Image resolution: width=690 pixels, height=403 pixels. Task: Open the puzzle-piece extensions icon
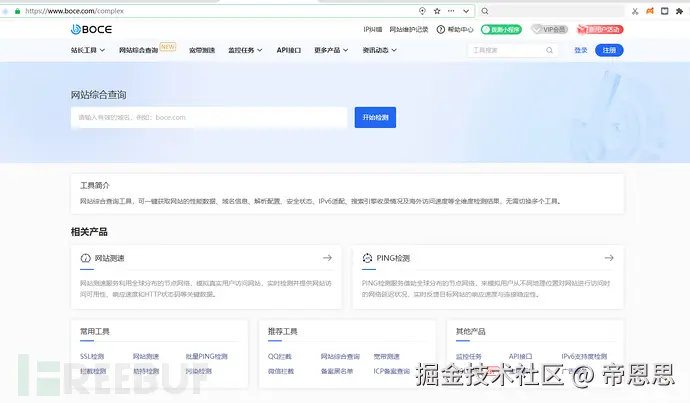(679, 11)
